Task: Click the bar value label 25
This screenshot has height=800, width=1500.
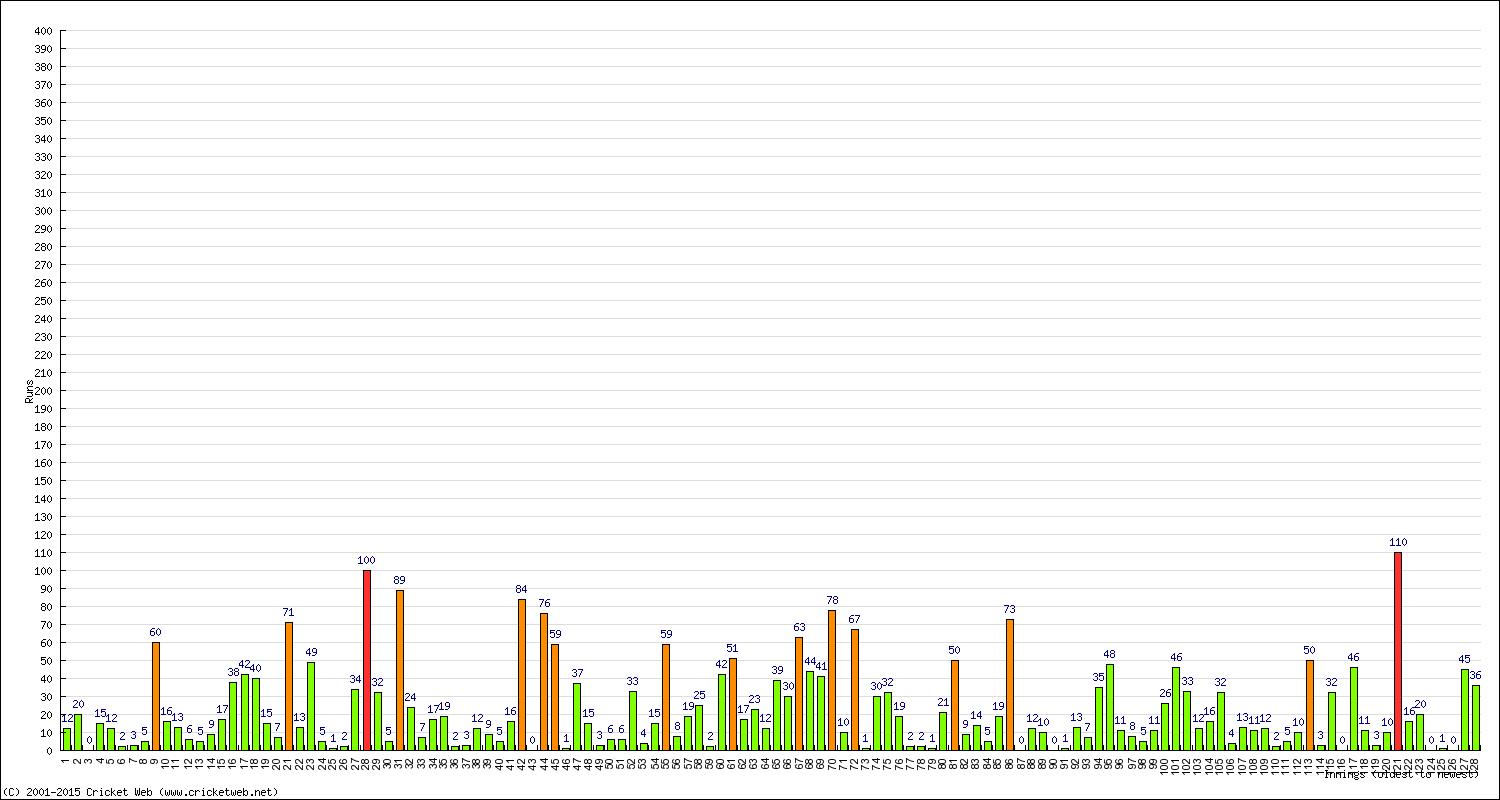Action: click(699, 695)
